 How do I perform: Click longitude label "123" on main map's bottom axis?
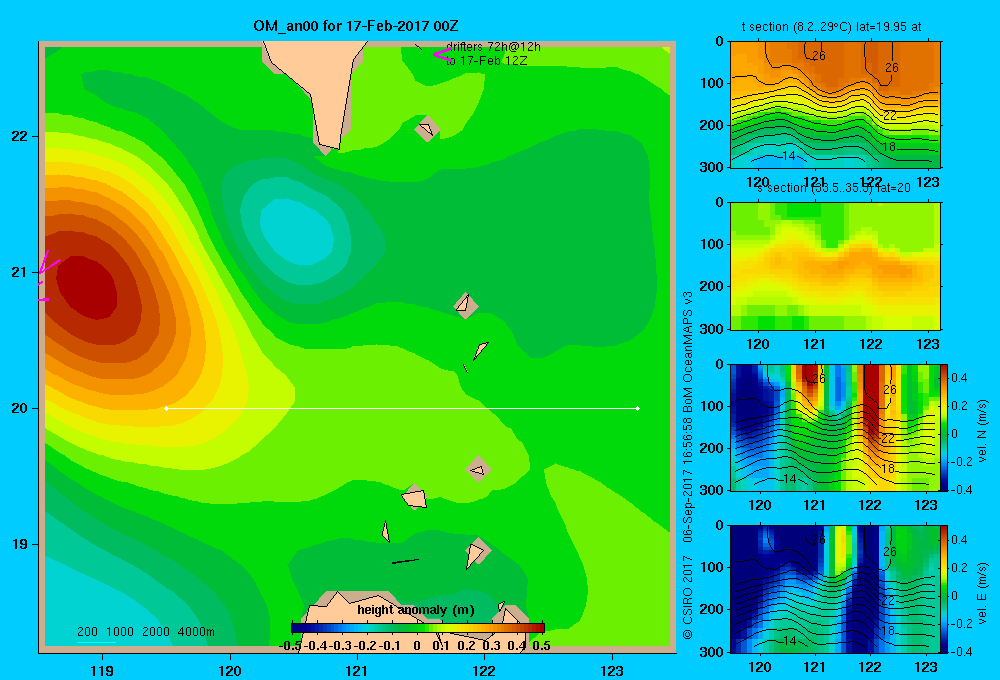point(612,670)
